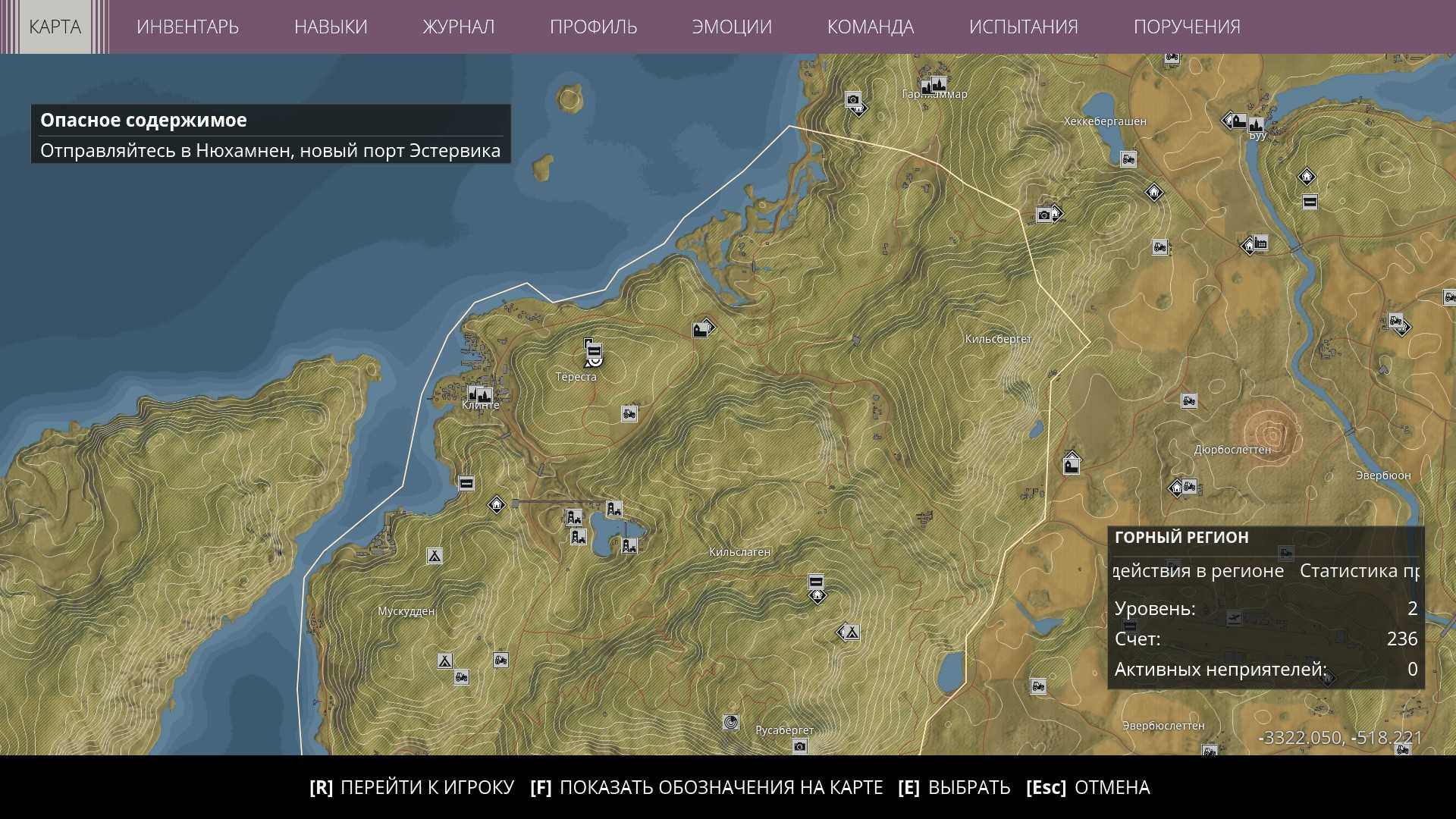
Task: Select the ИСПЫТАНИЯ tab
Action: (x=1023, y=27)
